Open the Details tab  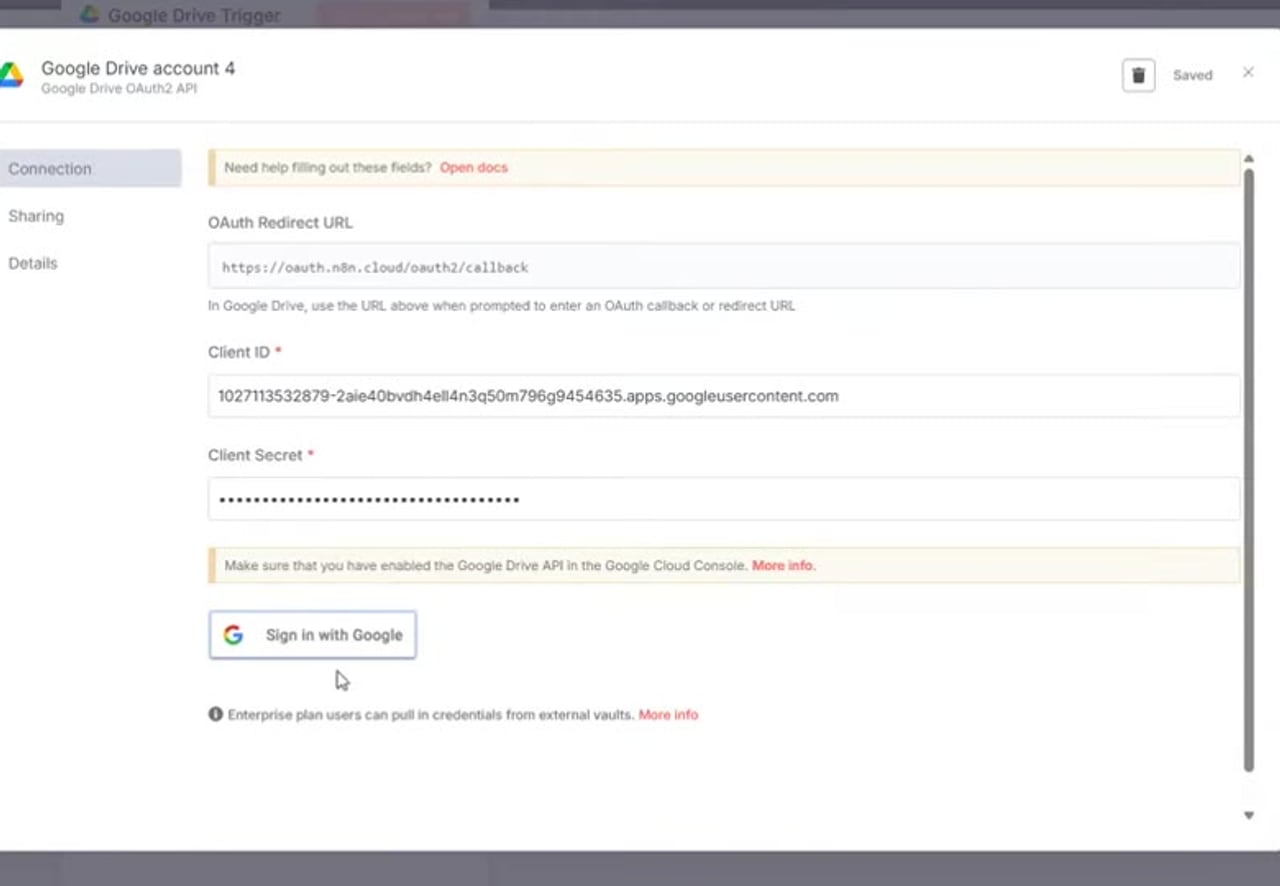coord(33,263)
